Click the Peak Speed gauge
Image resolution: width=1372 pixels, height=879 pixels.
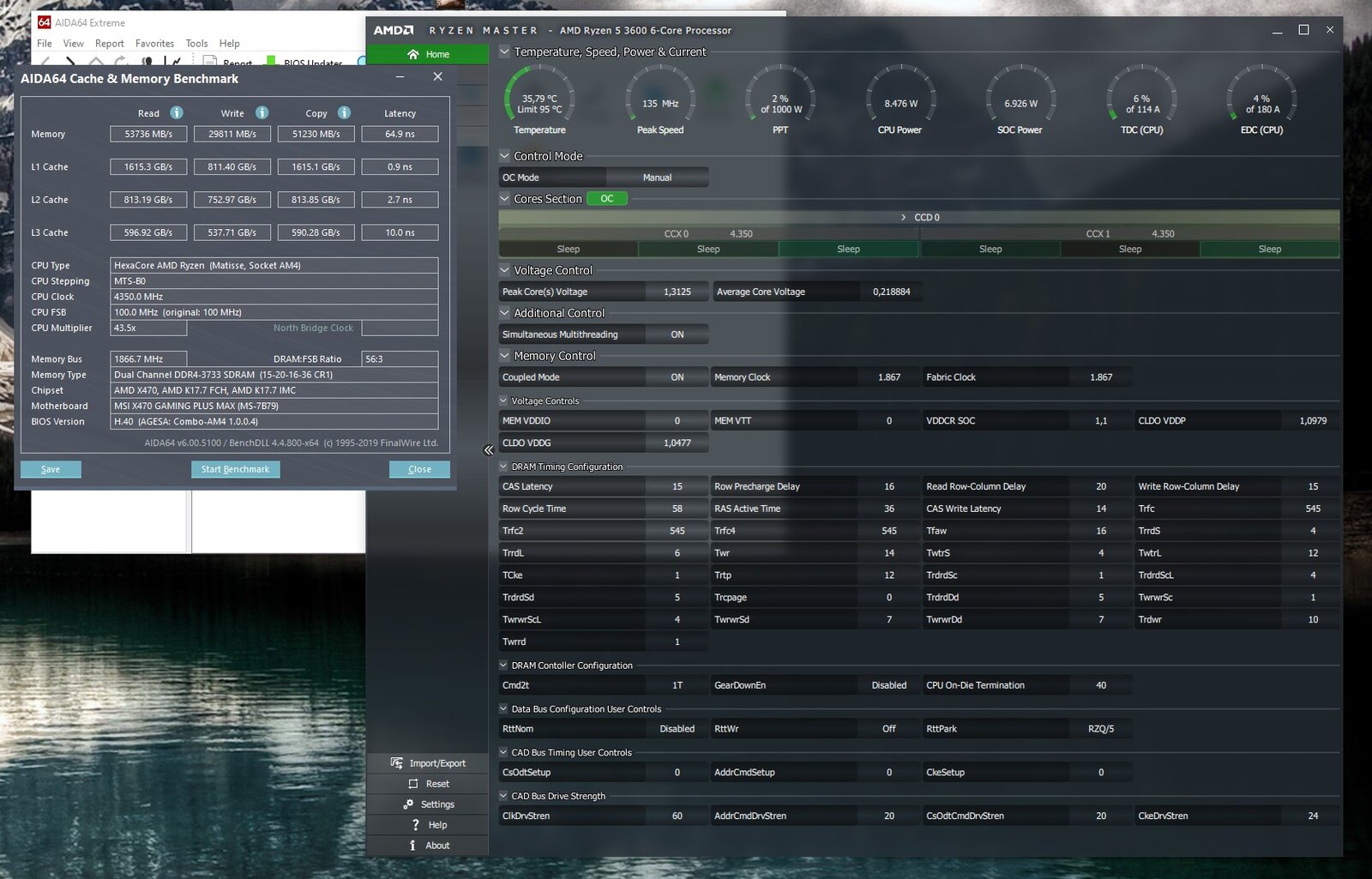(x=660, y=99)
